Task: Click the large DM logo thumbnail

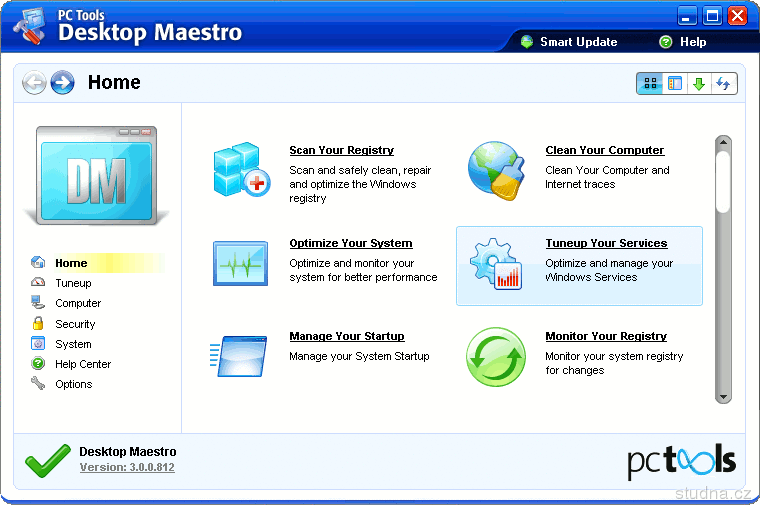Action: coord(96,175)
